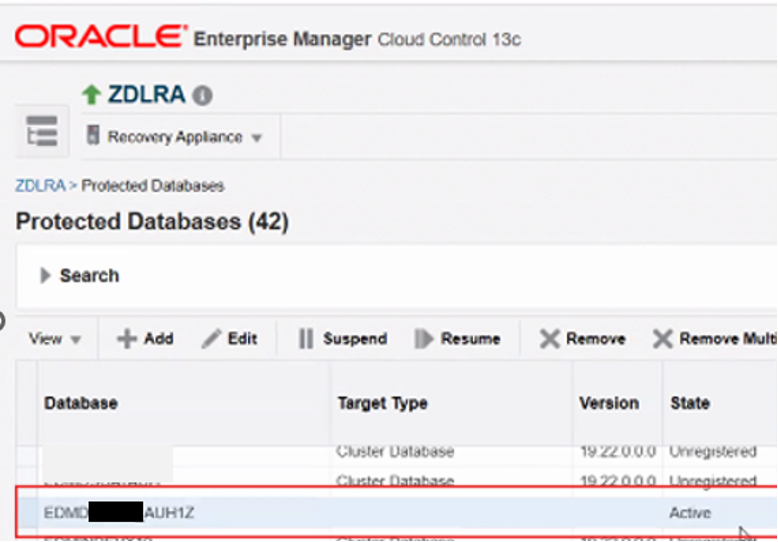This screenshot has height=542, width=778.
Task: Click the Suspend pause icon
Action: tap(306, 339)
